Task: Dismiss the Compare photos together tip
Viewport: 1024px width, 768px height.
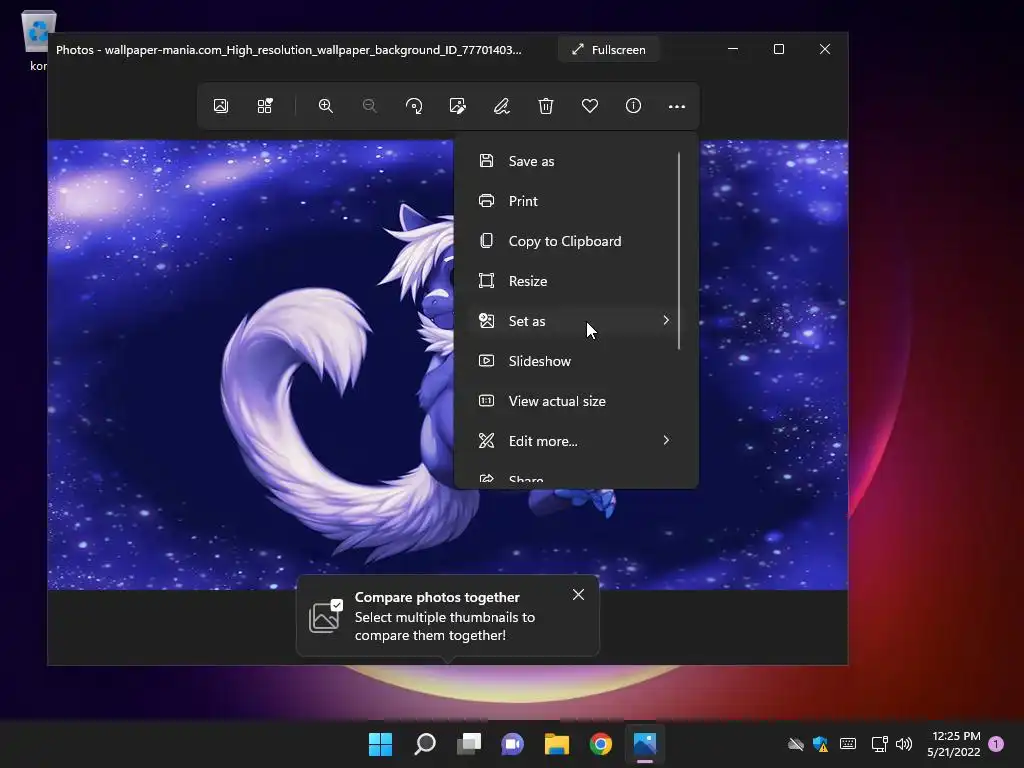Action: click(x=578, y=594)
